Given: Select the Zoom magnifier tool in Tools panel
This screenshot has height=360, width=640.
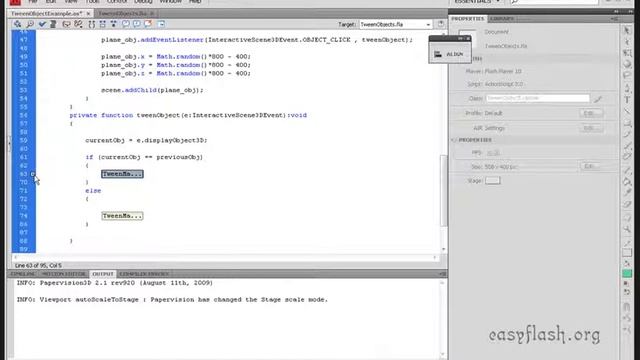Looking at the screenshot, I should (627, 229).
